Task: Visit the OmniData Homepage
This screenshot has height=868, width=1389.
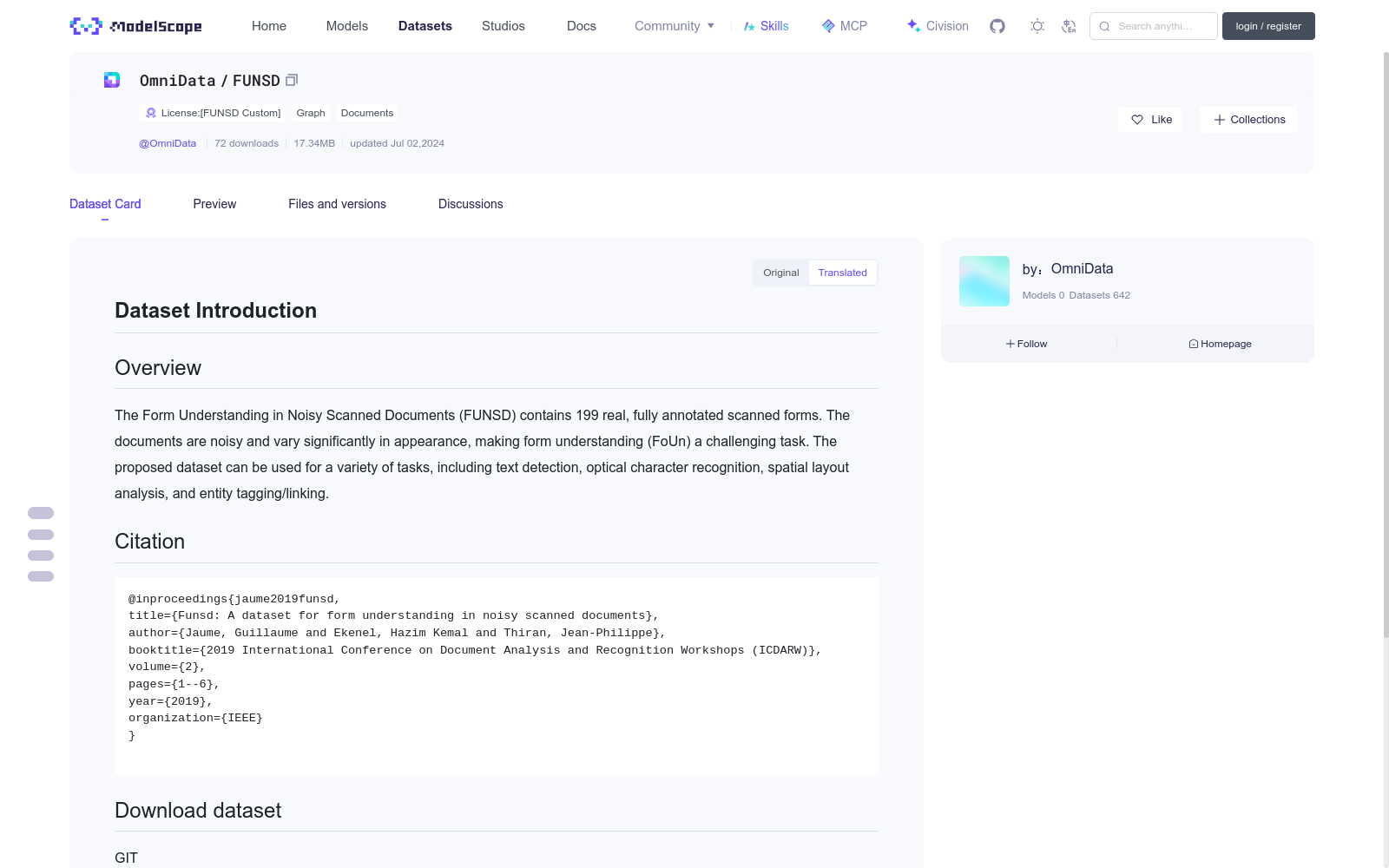Action: tap(1220, 344)
